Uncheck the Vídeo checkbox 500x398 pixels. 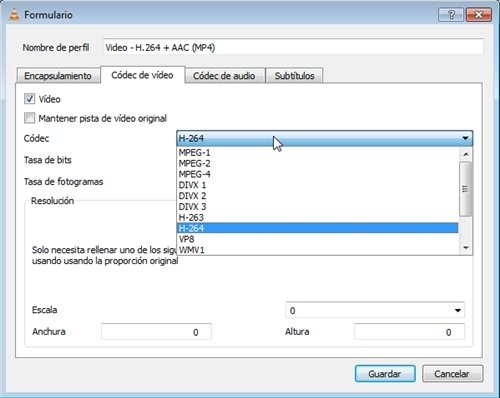[x=29, y=99]
